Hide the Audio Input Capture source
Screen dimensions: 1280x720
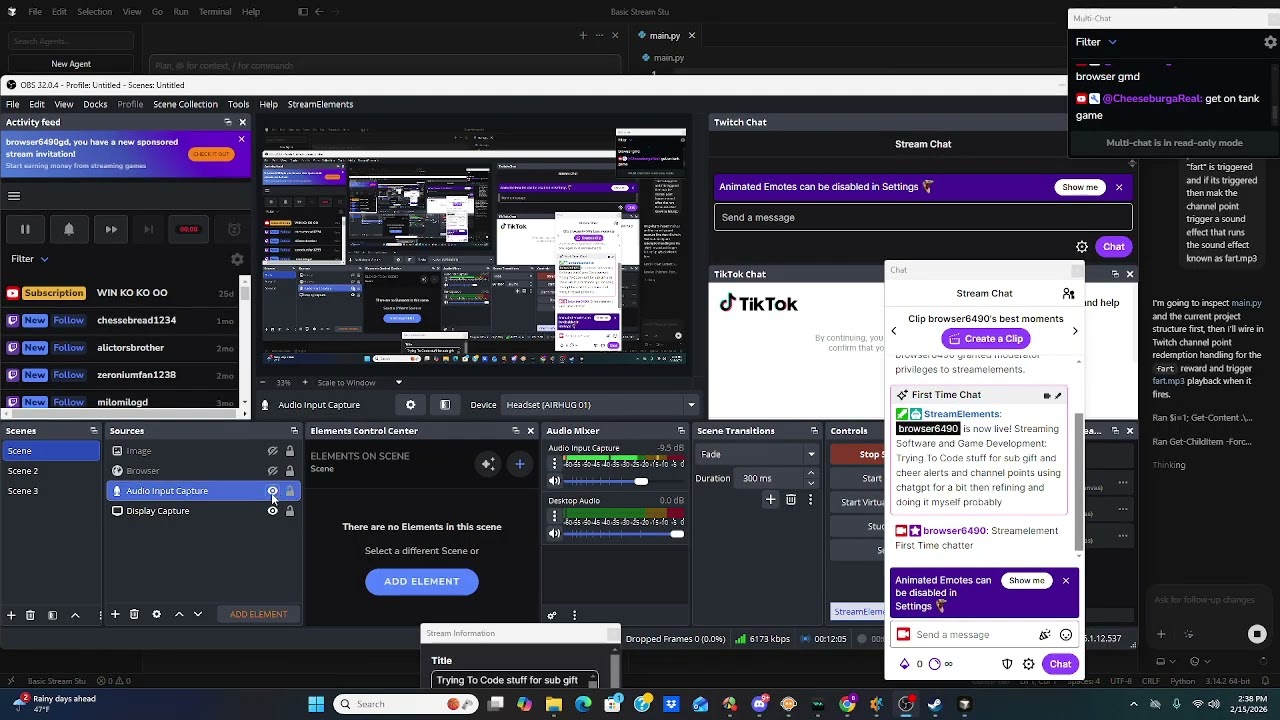pyautogui.click(x=272, y=491)
